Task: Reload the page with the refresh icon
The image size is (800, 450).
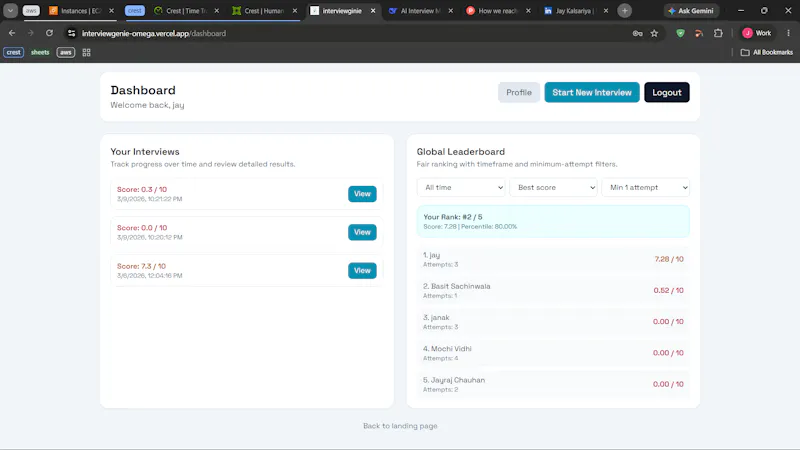Action: point(49,33)
